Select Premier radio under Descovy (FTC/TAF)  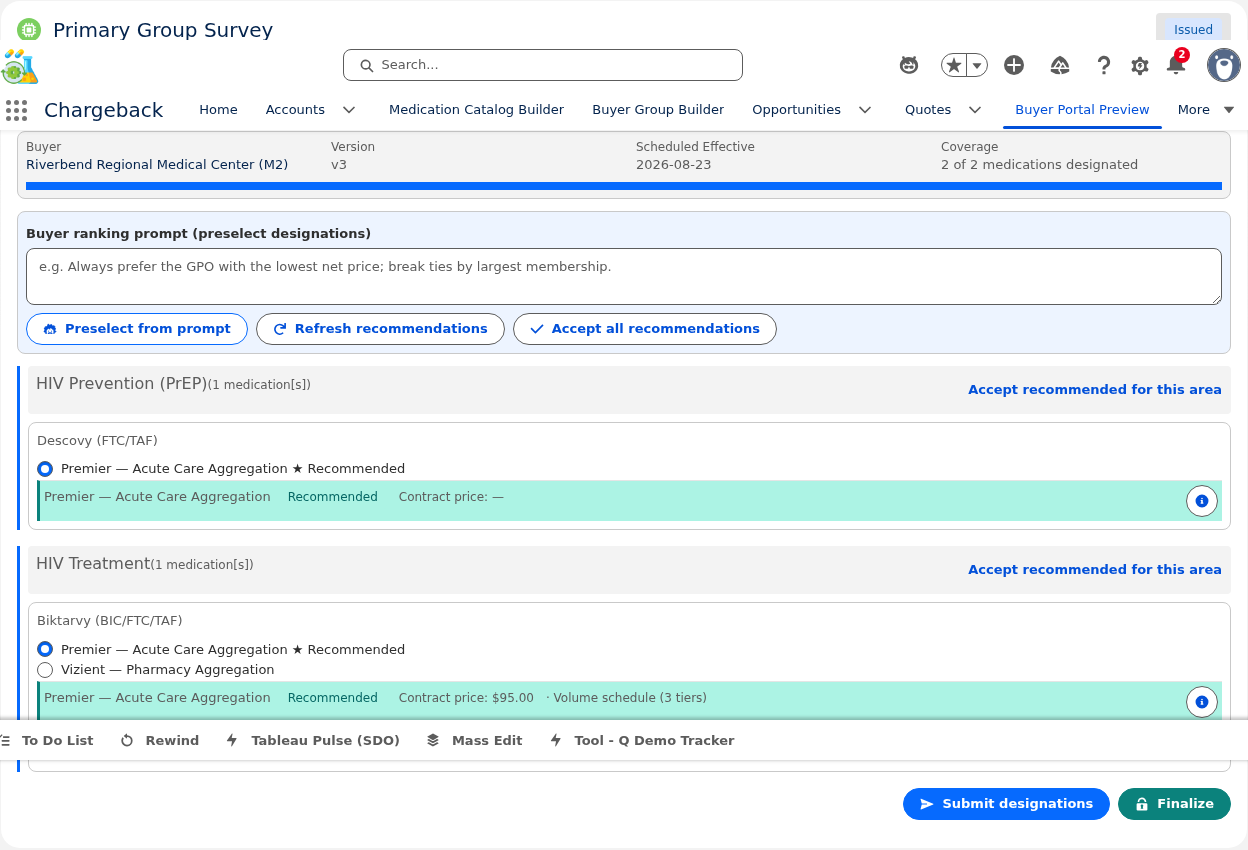[45, 469]
